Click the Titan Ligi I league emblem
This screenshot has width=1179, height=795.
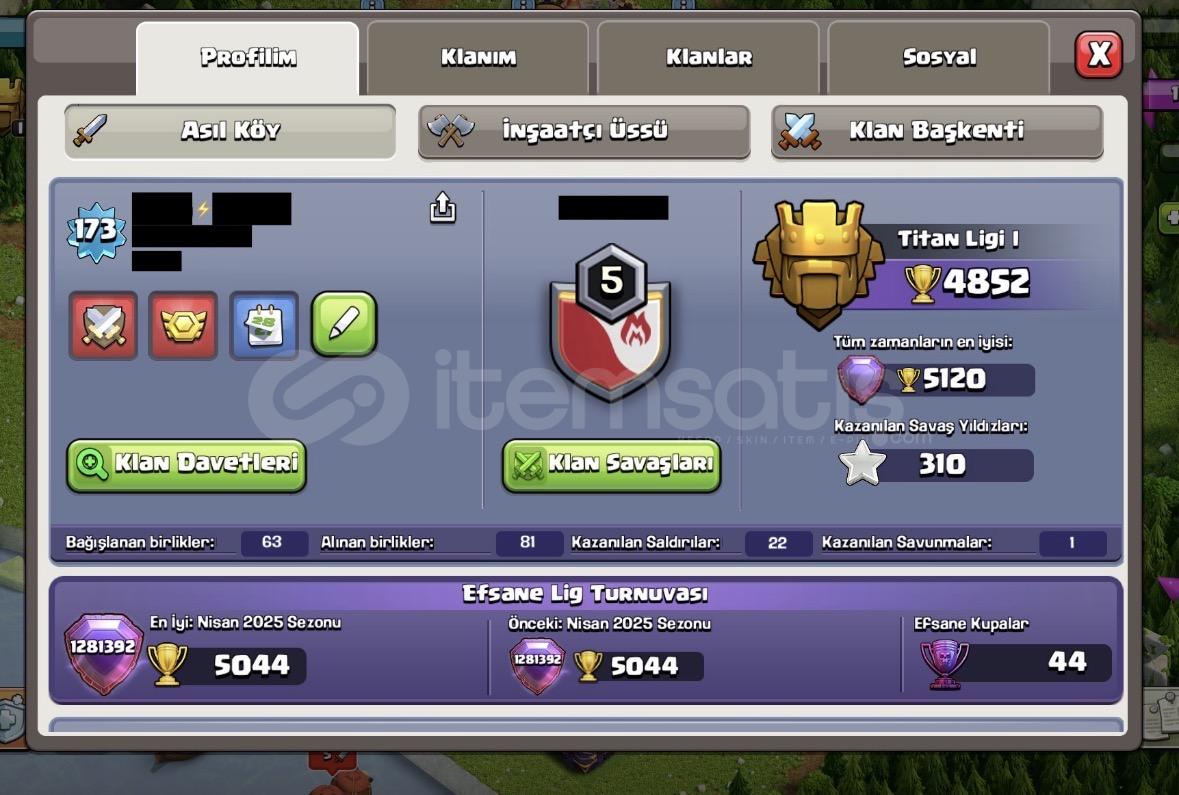(819, 264)
